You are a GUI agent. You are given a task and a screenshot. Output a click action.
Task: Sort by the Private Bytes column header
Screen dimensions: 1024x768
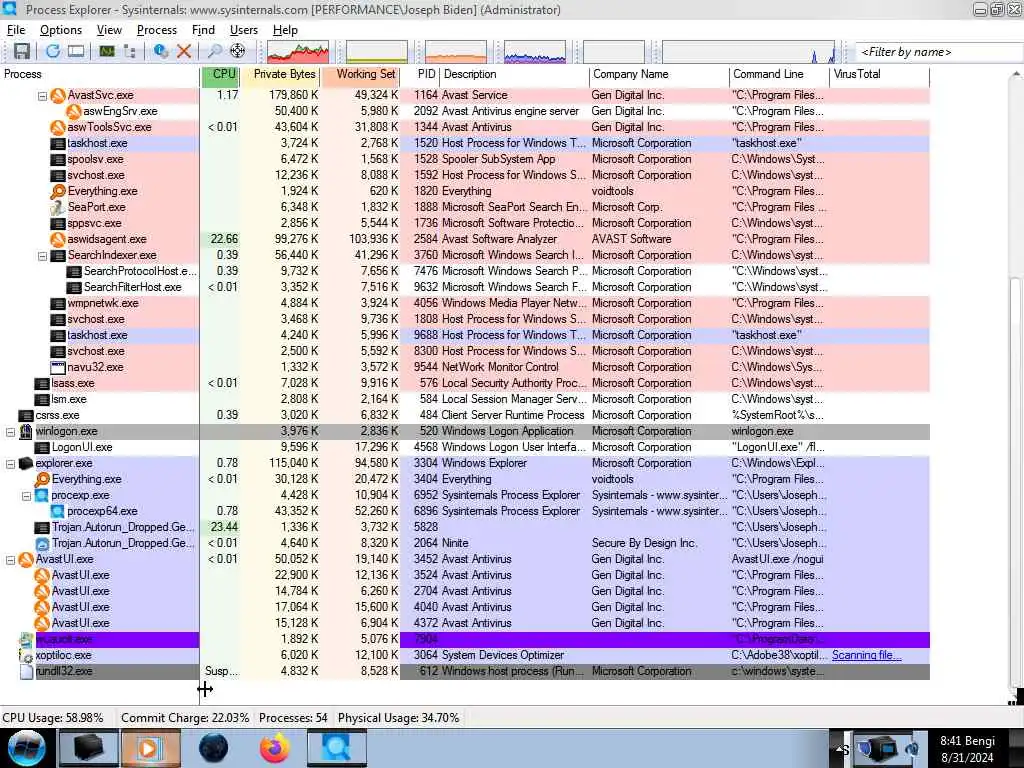pos(281,74)
